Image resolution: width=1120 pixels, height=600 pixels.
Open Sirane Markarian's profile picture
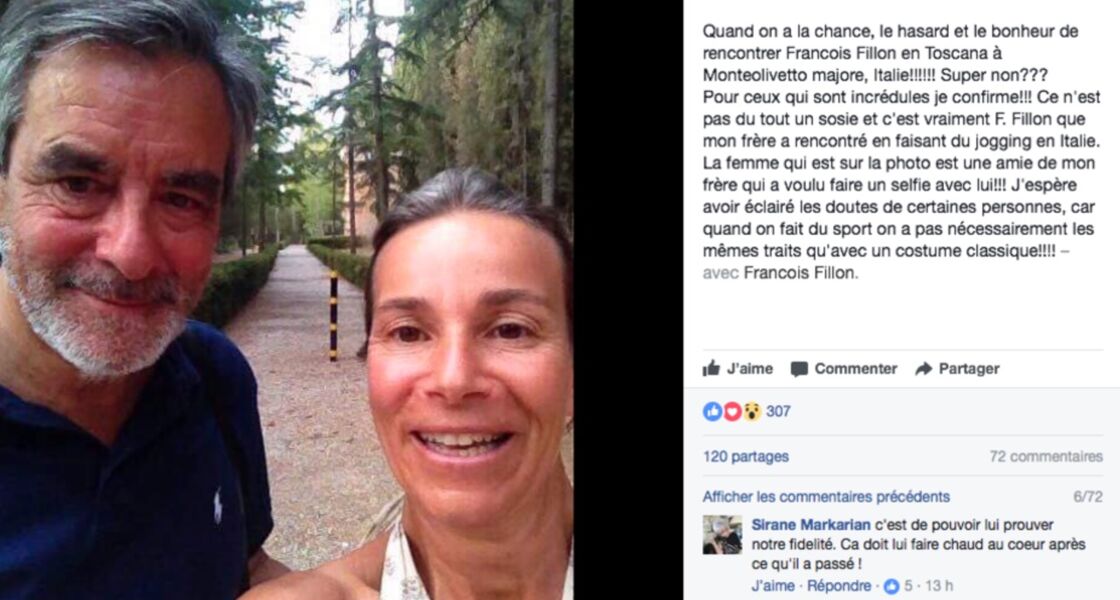(722, 535)
